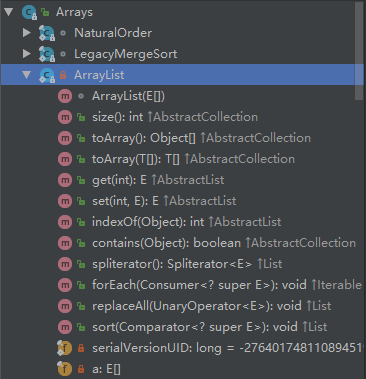Image resolution: width=366 pixels, height=379 pixels.
Task: Expand the NaturalOrder node
Action: (27, 33)
